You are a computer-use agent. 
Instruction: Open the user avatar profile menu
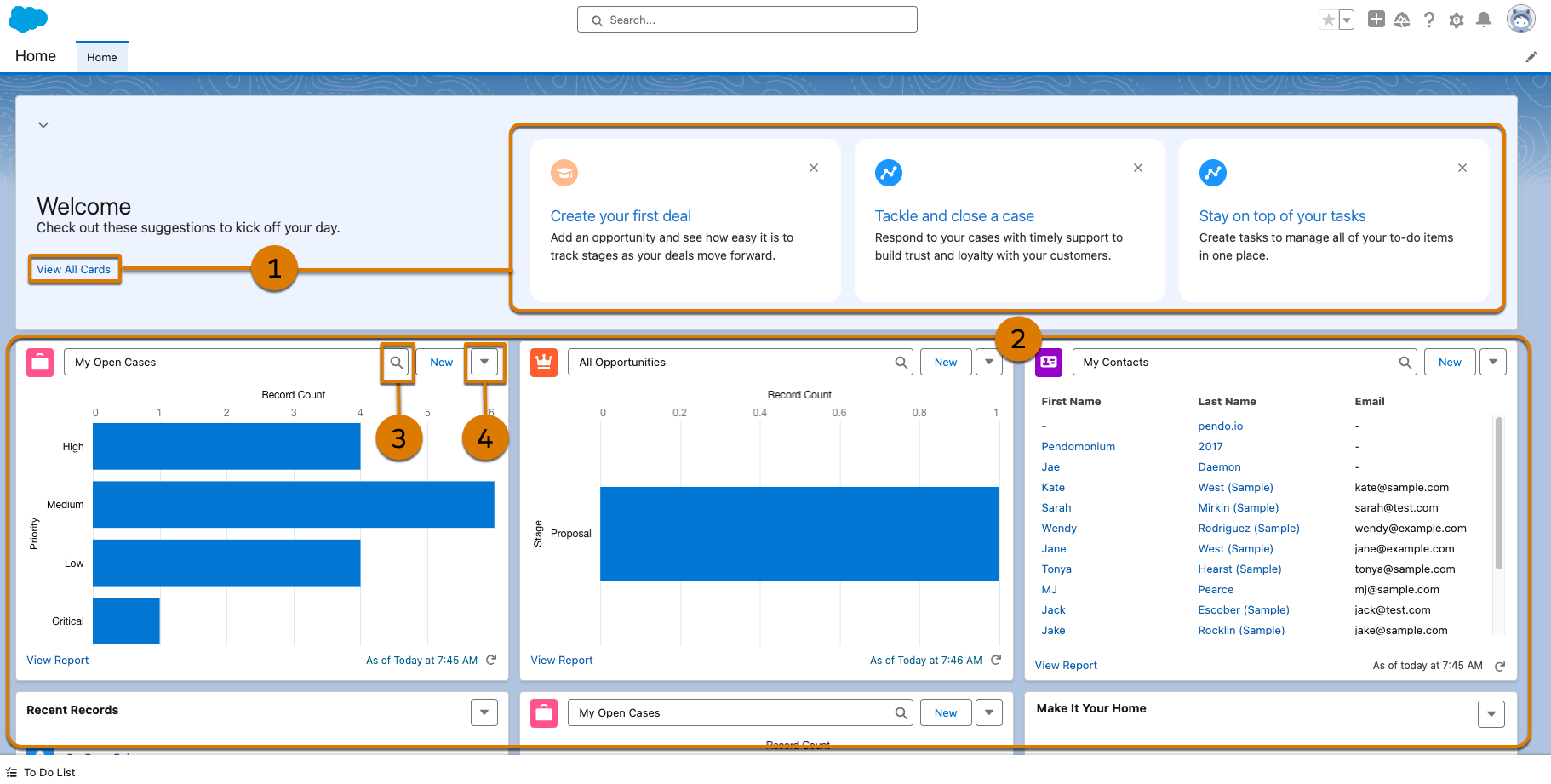(x=1520, y=20)
